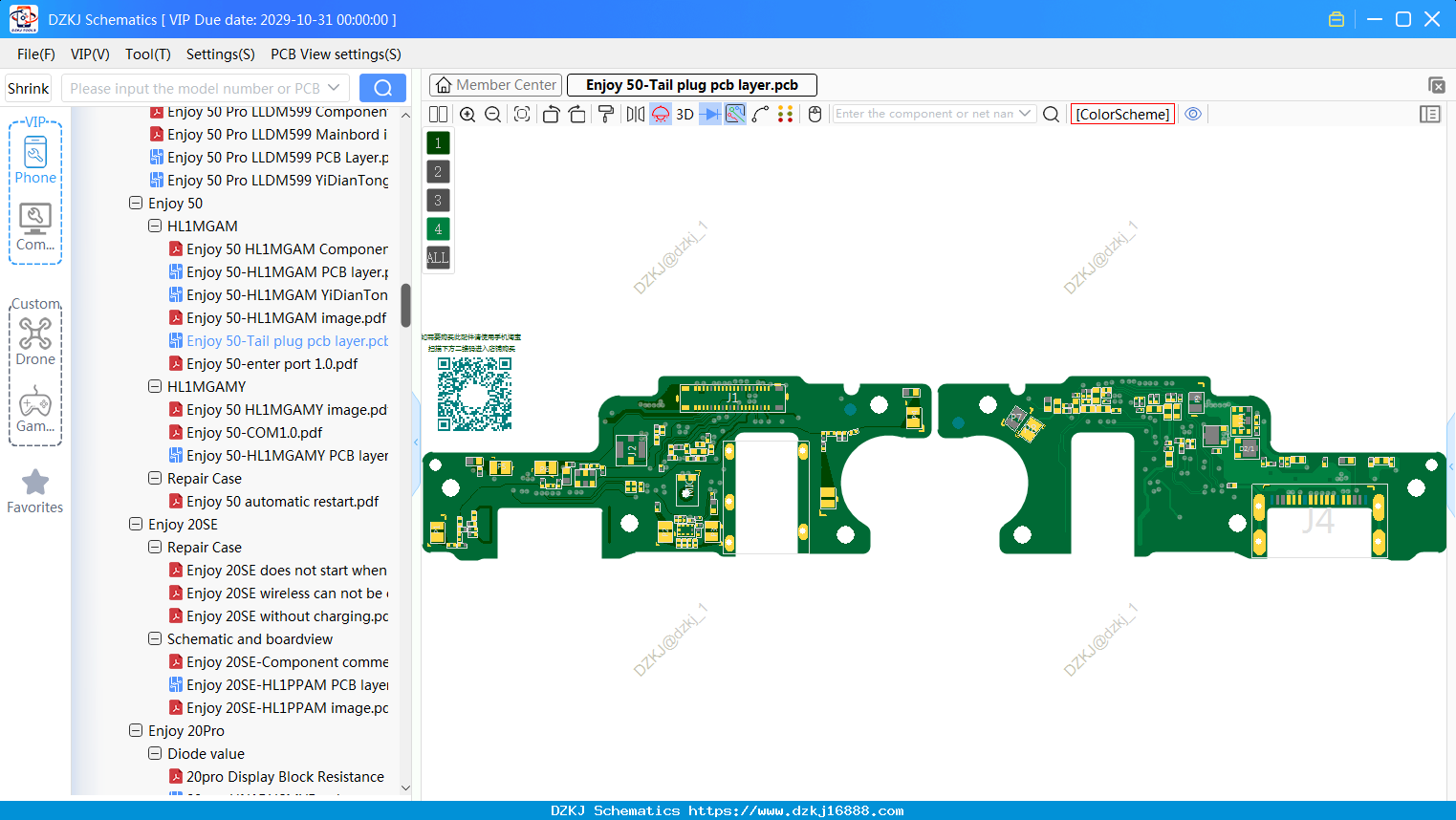This screenshot has height=820, width=1456.
Task: Open the Settings(S) menu
Action: coord(221,54)
